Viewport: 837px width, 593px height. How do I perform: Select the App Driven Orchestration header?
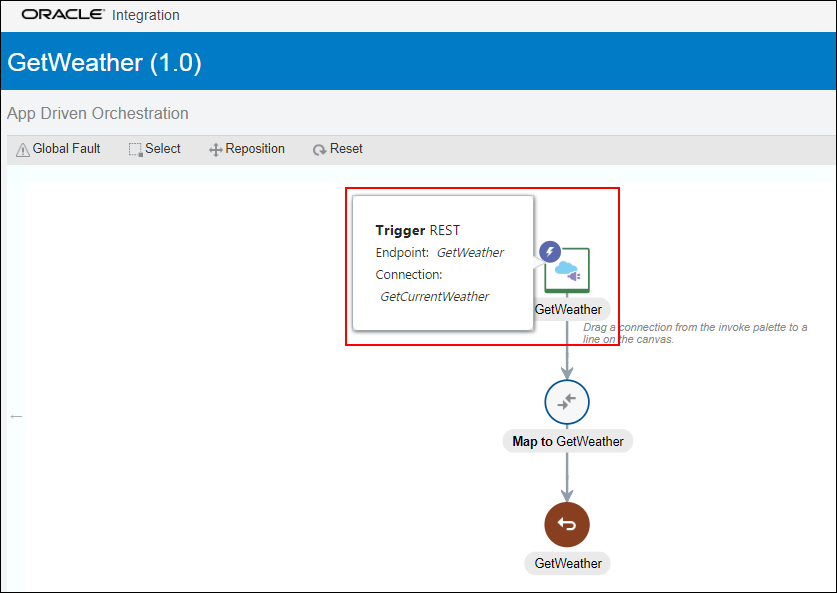pos(97,113)
